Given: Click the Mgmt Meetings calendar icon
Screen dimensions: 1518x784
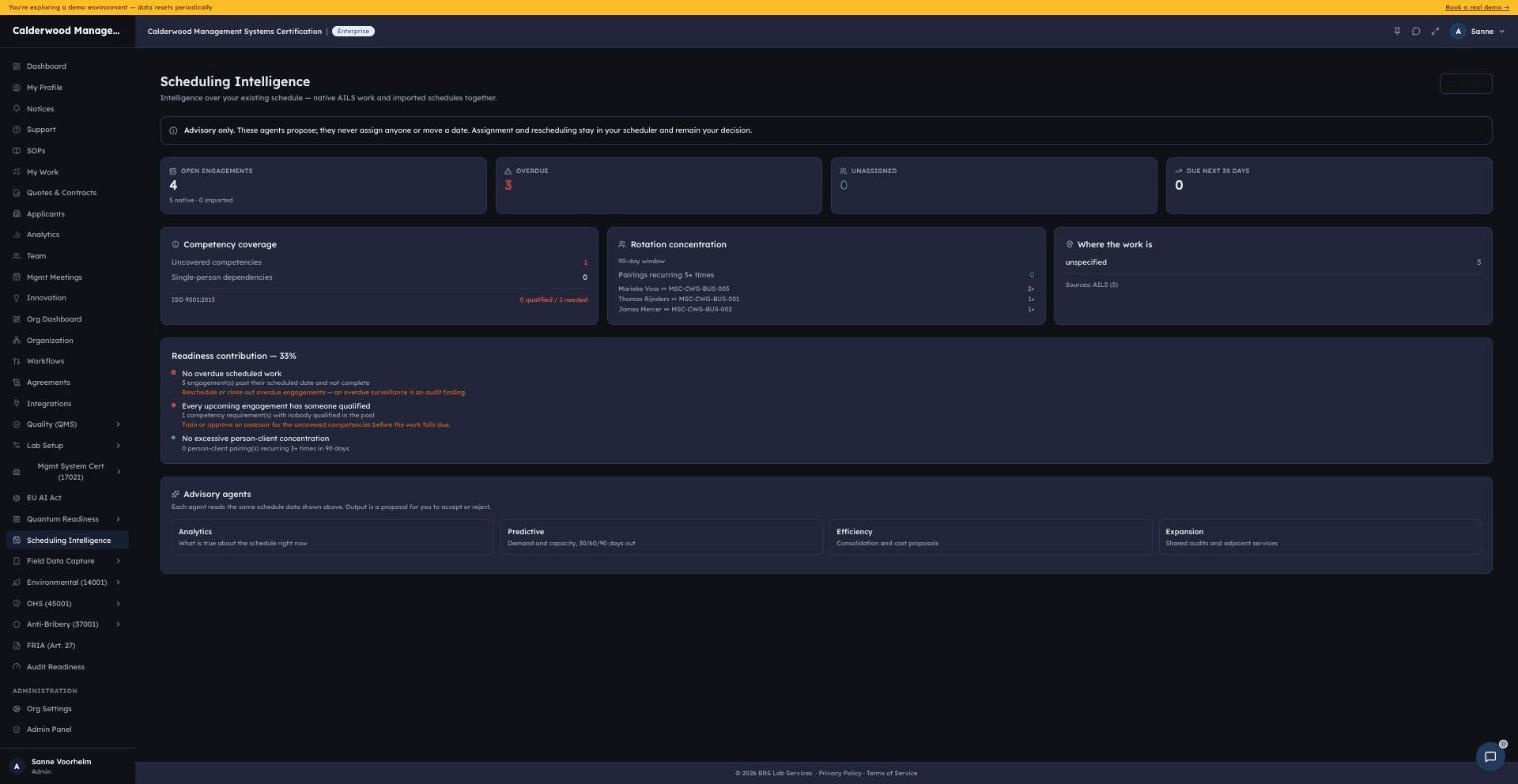Looking at the screenshot, I should click(x=17, y=277).
